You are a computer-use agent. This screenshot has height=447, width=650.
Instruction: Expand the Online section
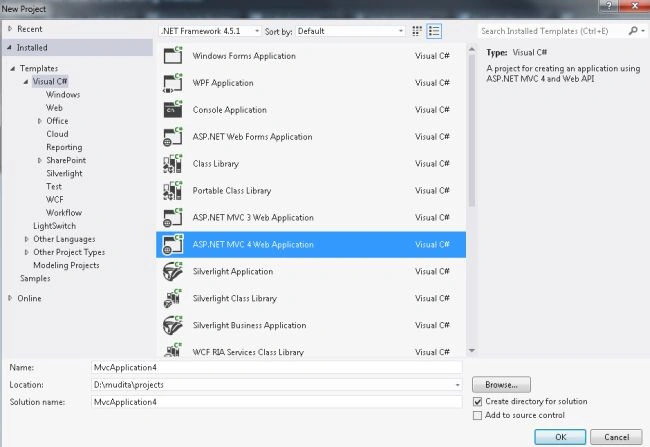[10, 298]
